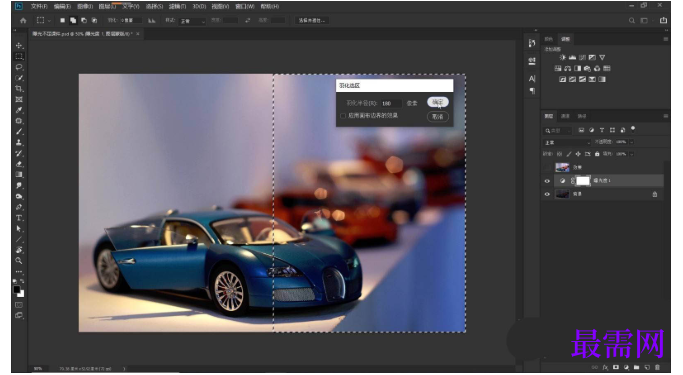The image size is (683, 375).
Task: Choose Subtract from selection mode
Action: [84, 20]
